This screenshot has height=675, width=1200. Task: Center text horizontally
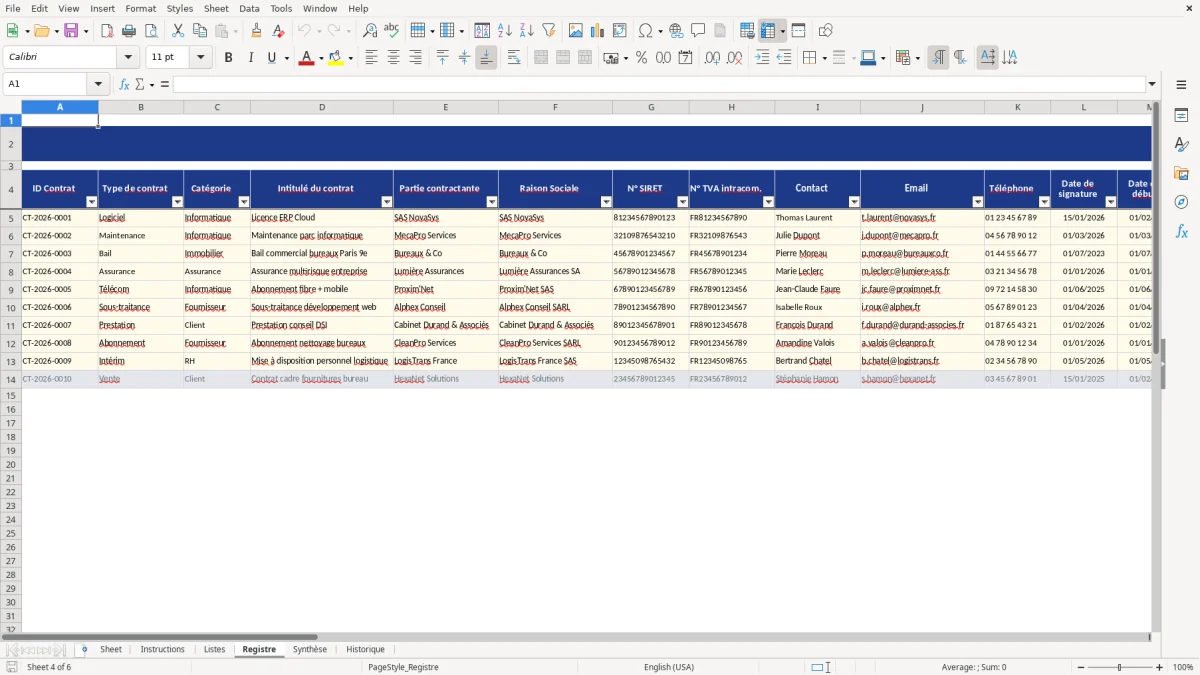[x=393, y=58]
